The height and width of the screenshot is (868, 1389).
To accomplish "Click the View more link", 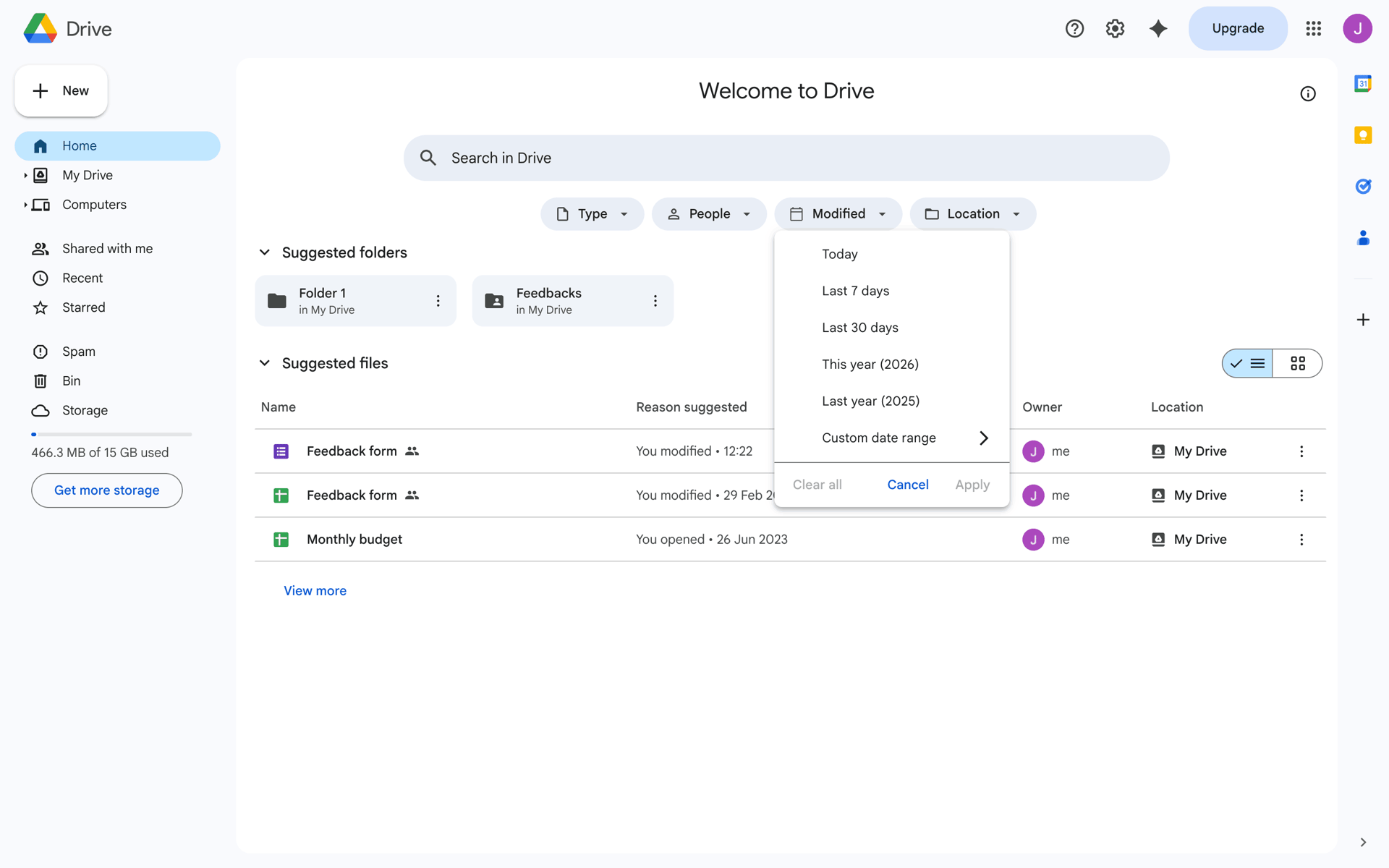I will 315,591.
